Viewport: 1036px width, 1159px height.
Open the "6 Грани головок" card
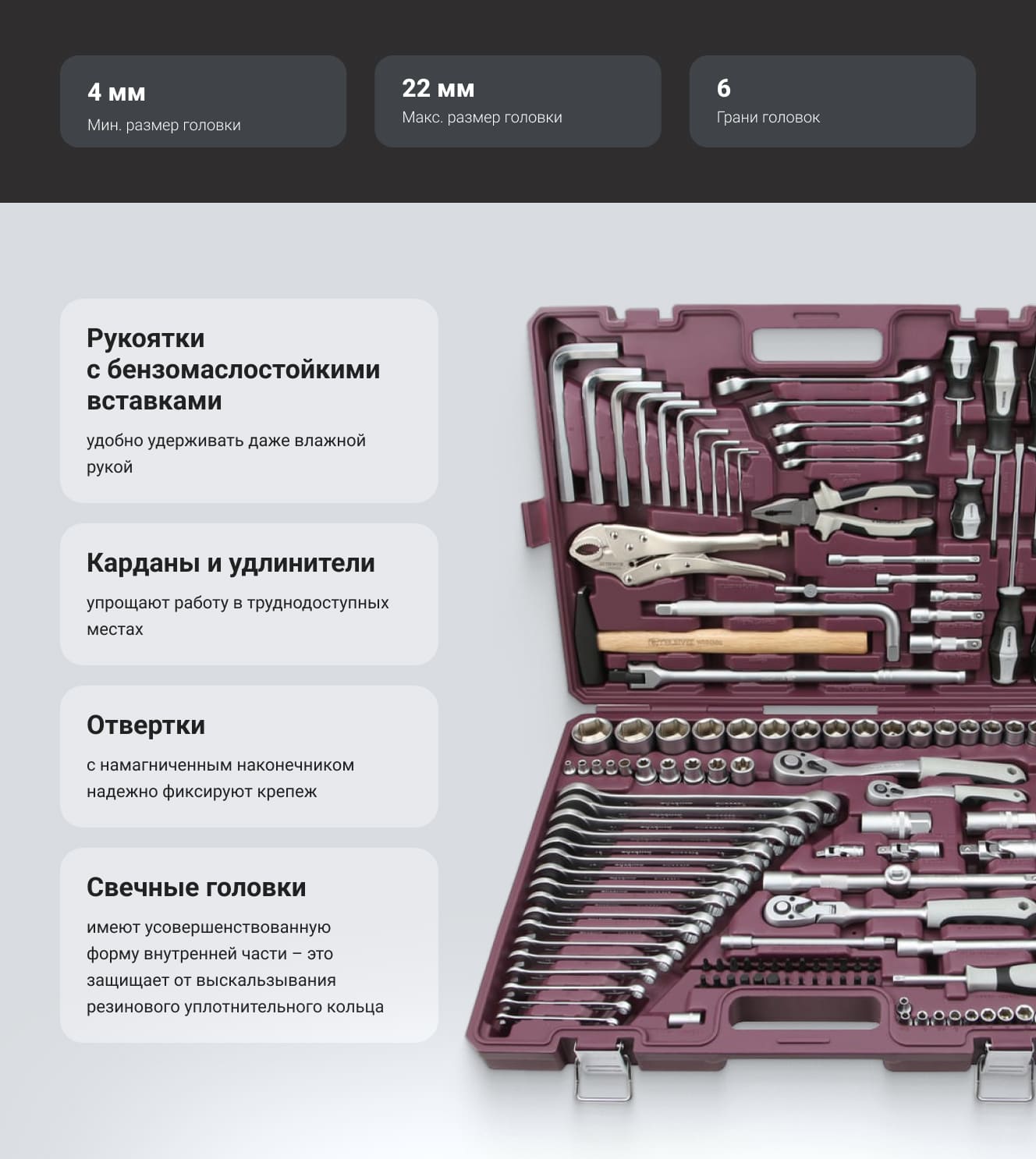tap(832, 101)
